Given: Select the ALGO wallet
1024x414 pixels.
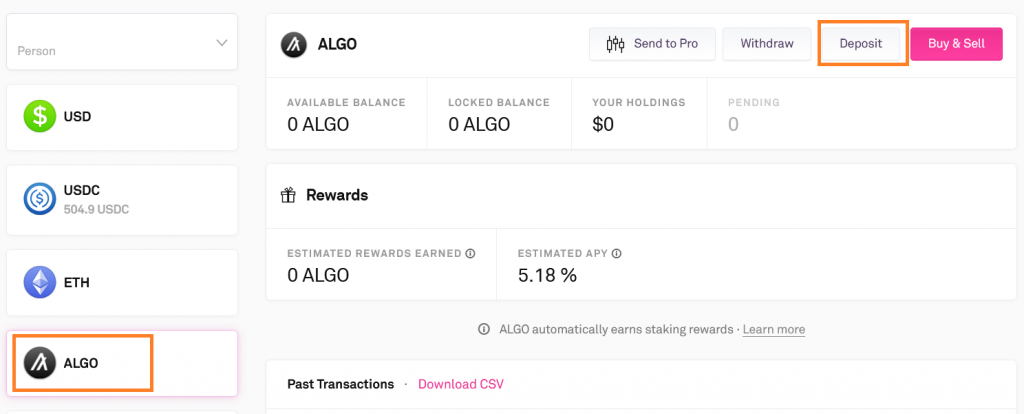Looking at the screenshot, I should (x=121, y=363).
